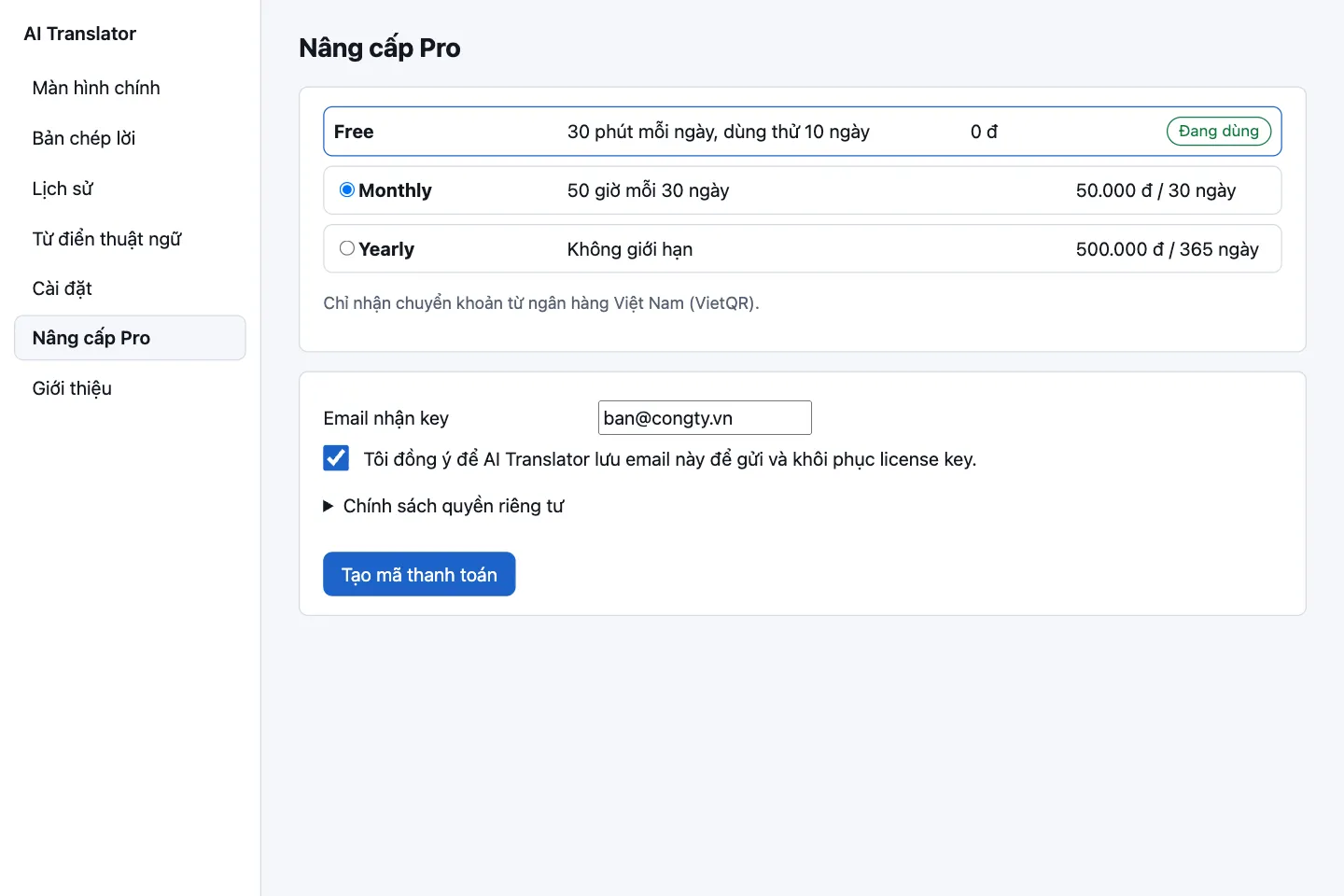Click the Nâng cấp Pro page heading
The image size is (1344, 896).
point(380,48)
